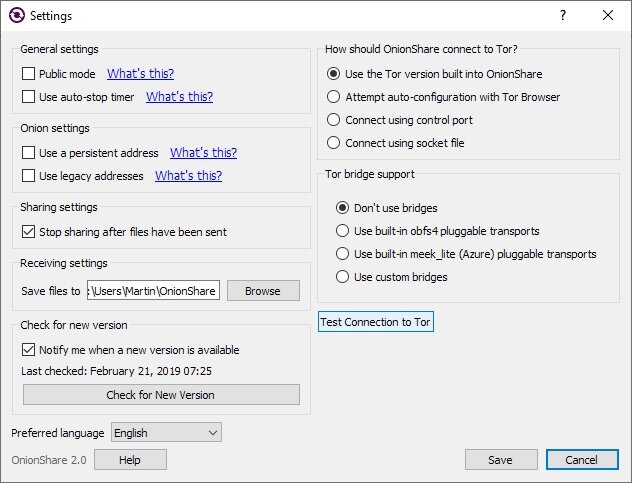The height and width of the screenshot is (483, 632).
Task: Check the Use legacy addresses option
Action: (28, 176)
